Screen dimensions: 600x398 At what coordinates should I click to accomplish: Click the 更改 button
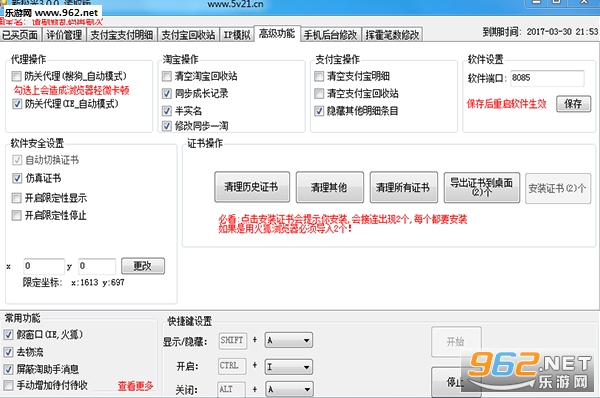click(143, 266)
